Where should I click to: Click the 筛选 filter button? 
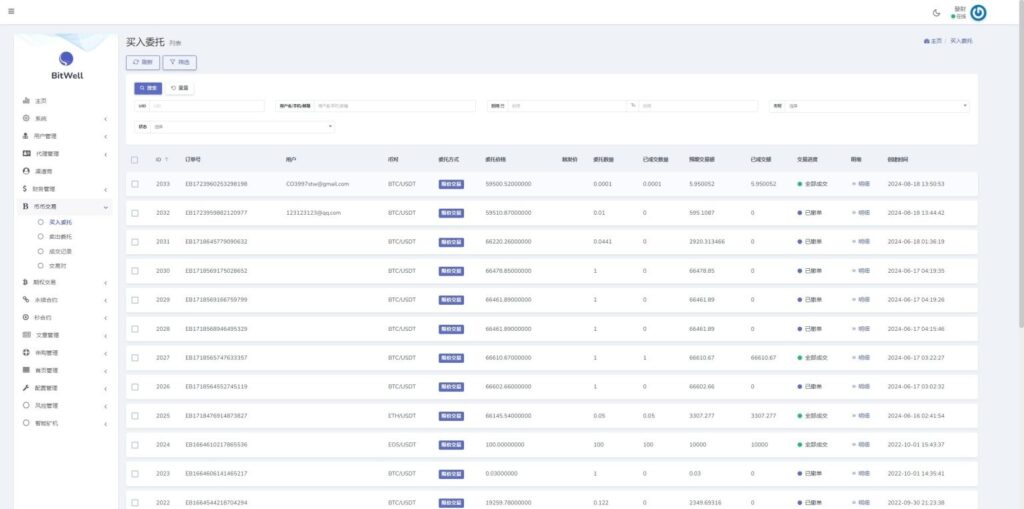click(x=180, y=62)
